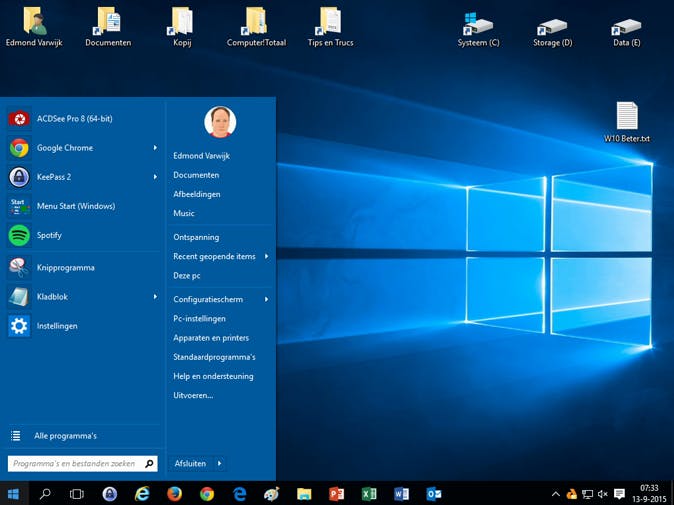Open PowerPoint from the taskbar
This screenshot has height=505, width=674.
336,494
